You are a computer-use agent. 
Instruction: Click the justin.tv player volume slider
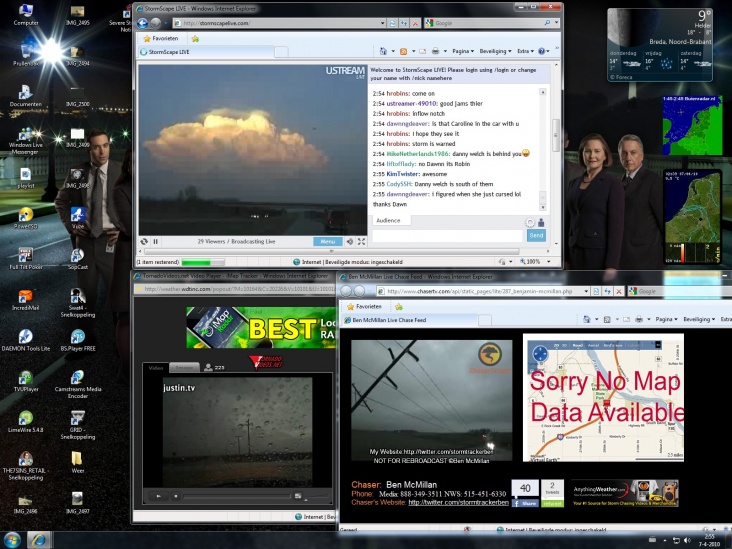[x=318, y=496]
